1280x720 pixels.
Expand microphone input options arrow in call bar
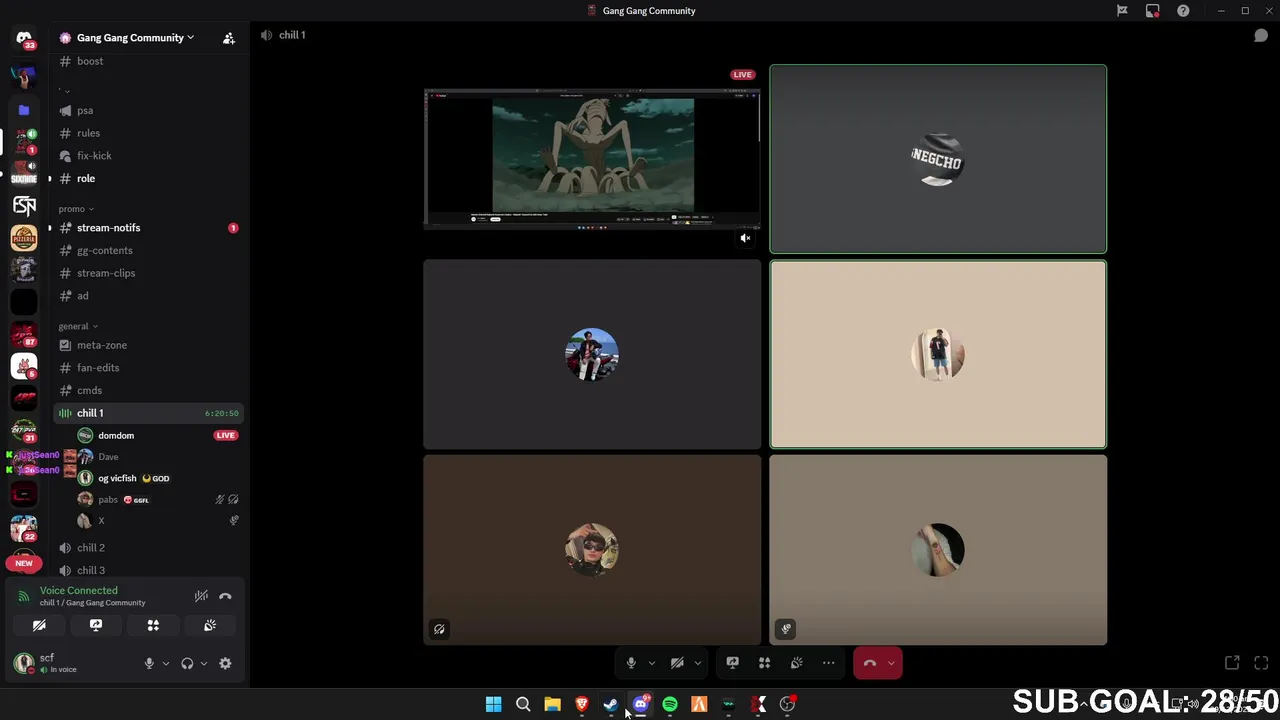(x=651, y=663)
